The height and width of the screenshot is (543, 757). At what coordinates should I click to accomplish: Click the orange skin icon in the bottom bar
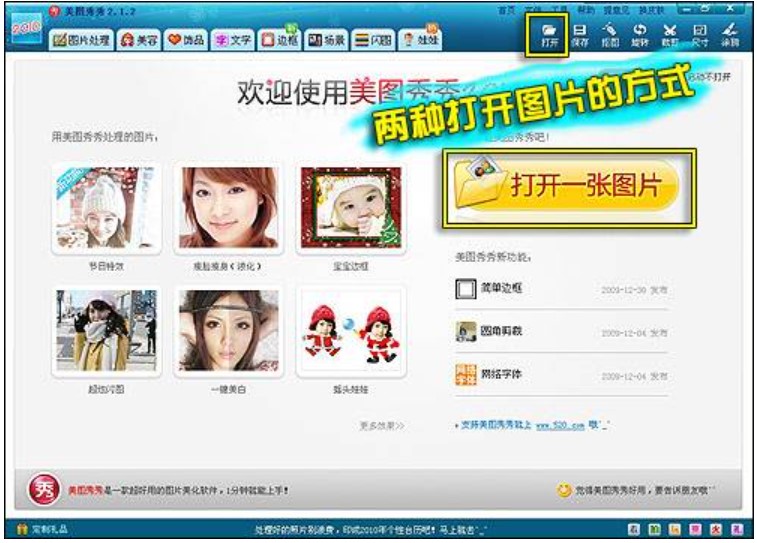675,529
